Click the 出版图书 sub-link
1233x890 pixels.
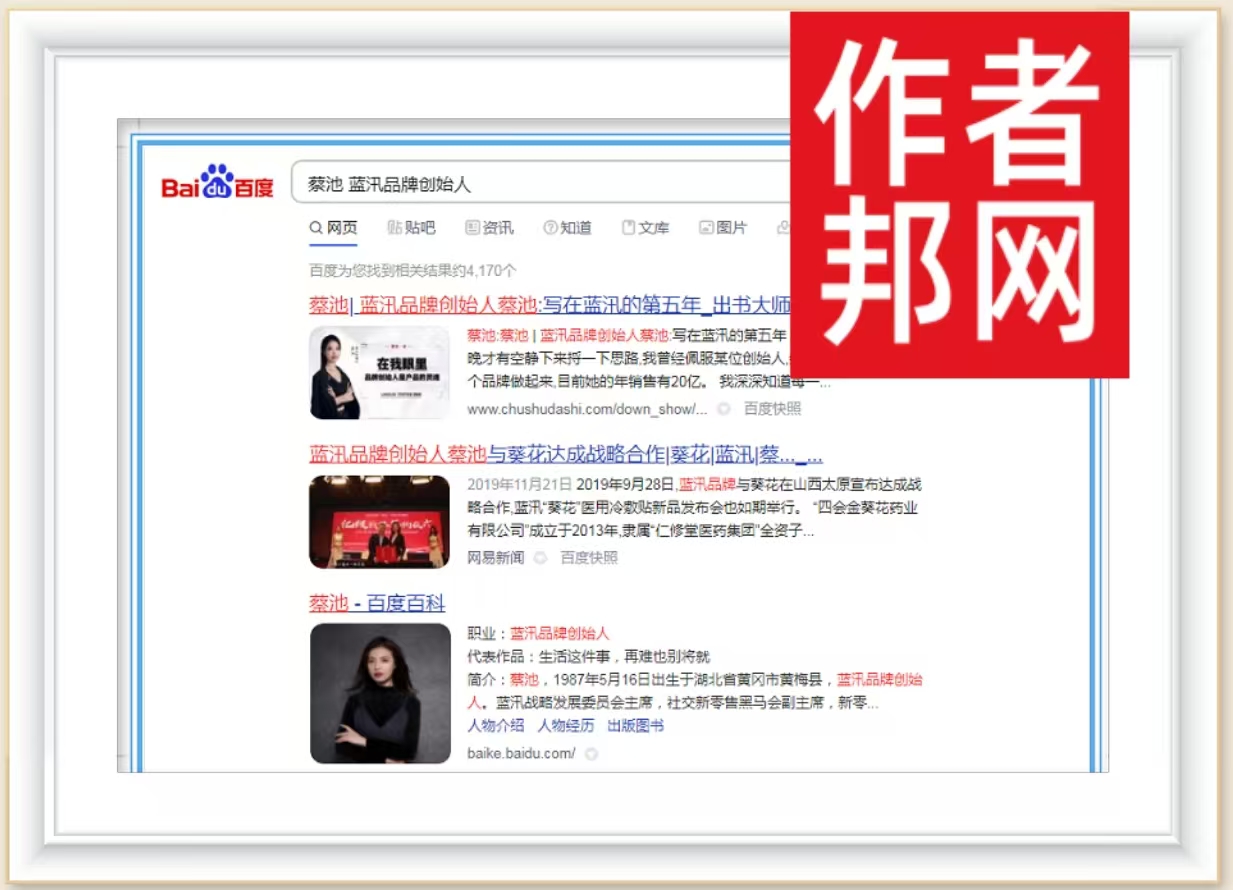point(635,726)
